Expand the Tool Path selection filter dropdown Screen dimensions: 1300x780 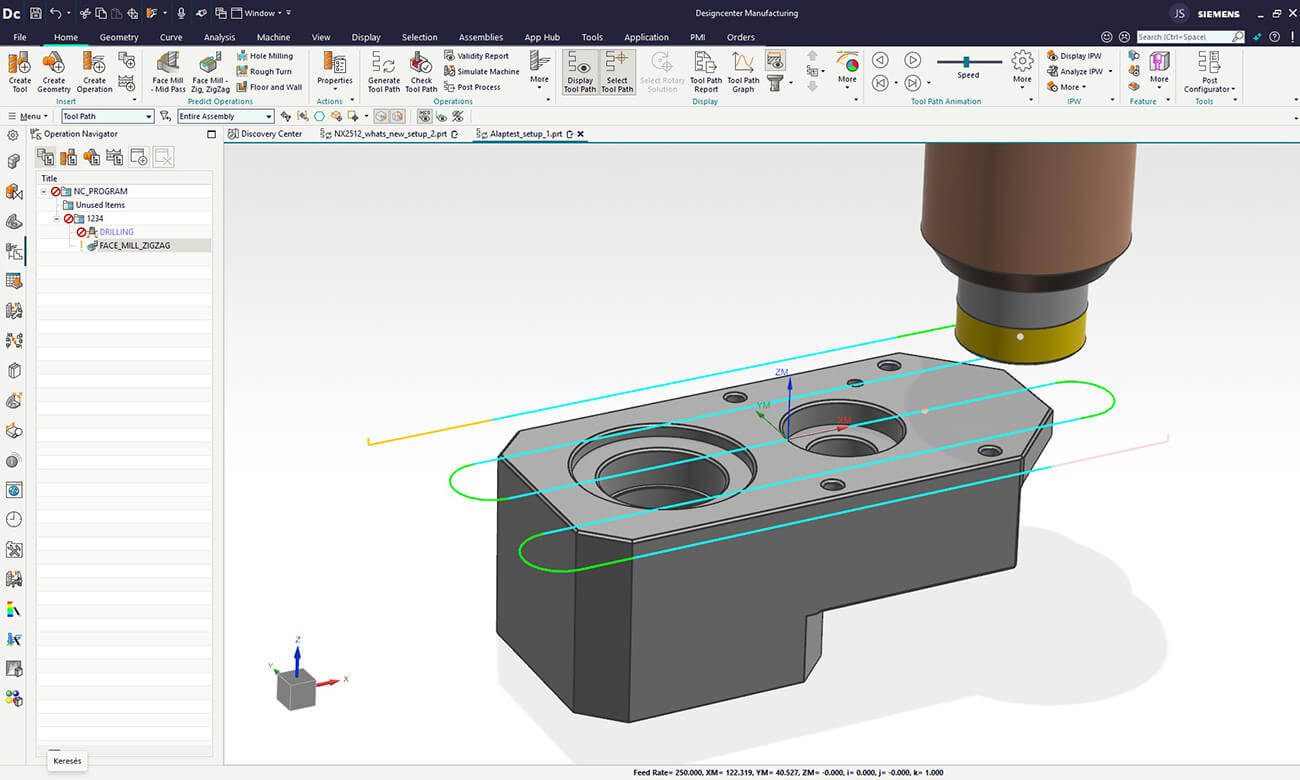click(149, 117)
